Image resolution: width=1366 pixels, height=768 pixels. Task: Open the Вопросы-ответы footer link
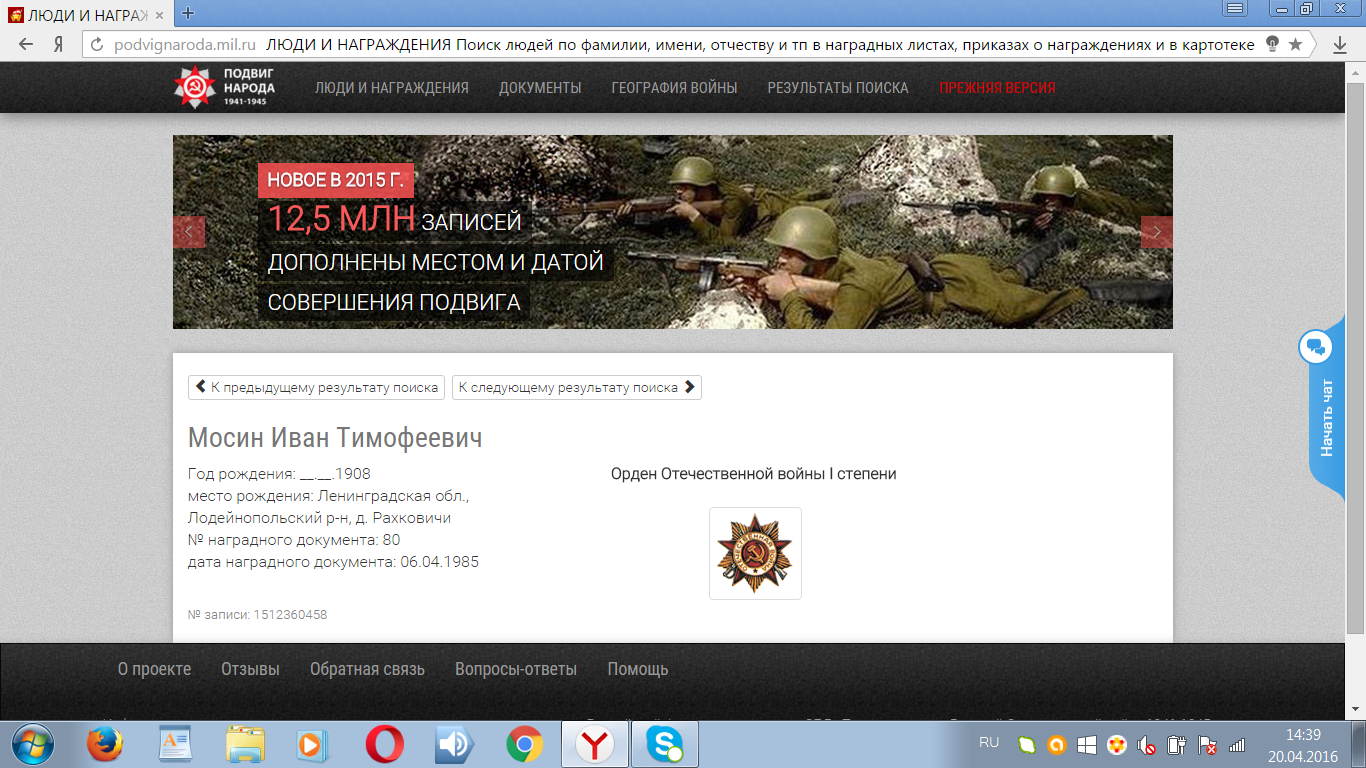click(x=516, y=669)
